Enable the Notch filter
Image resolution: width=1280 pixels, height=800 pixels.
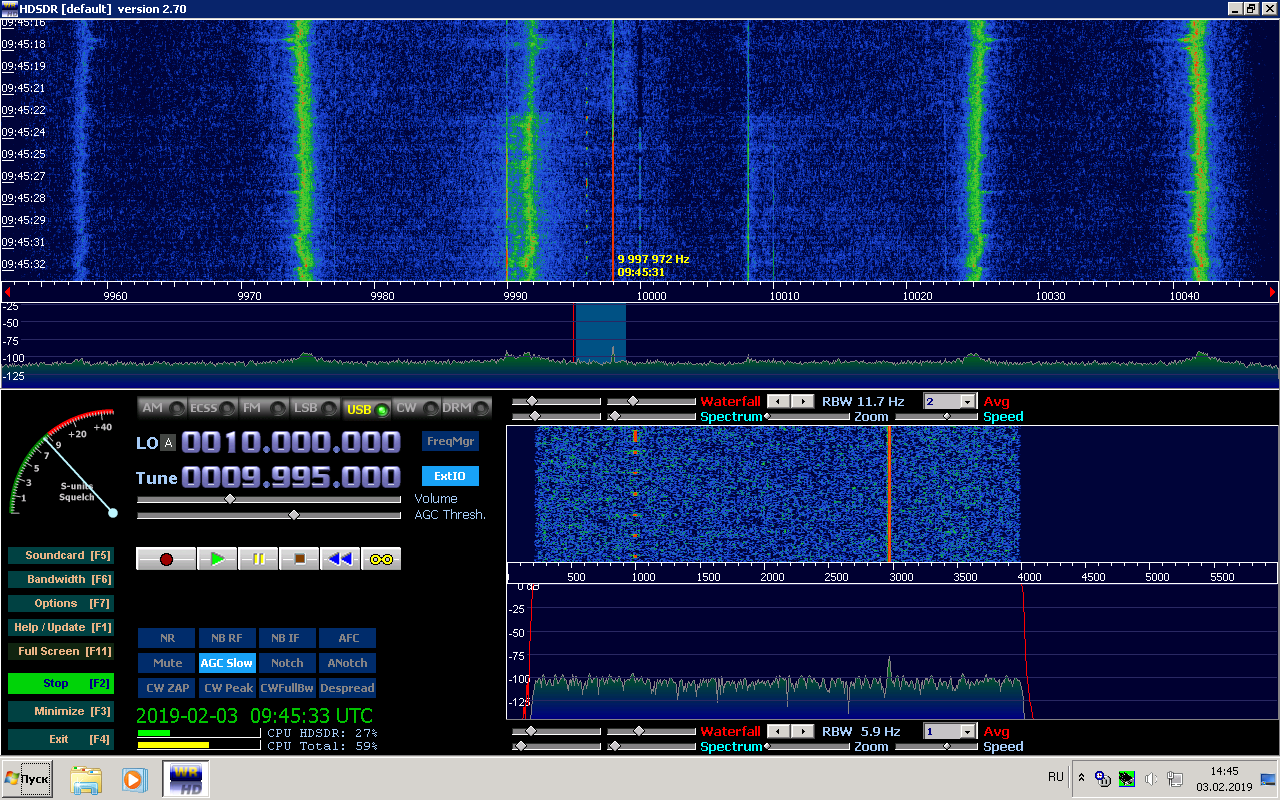coord(287,663)
